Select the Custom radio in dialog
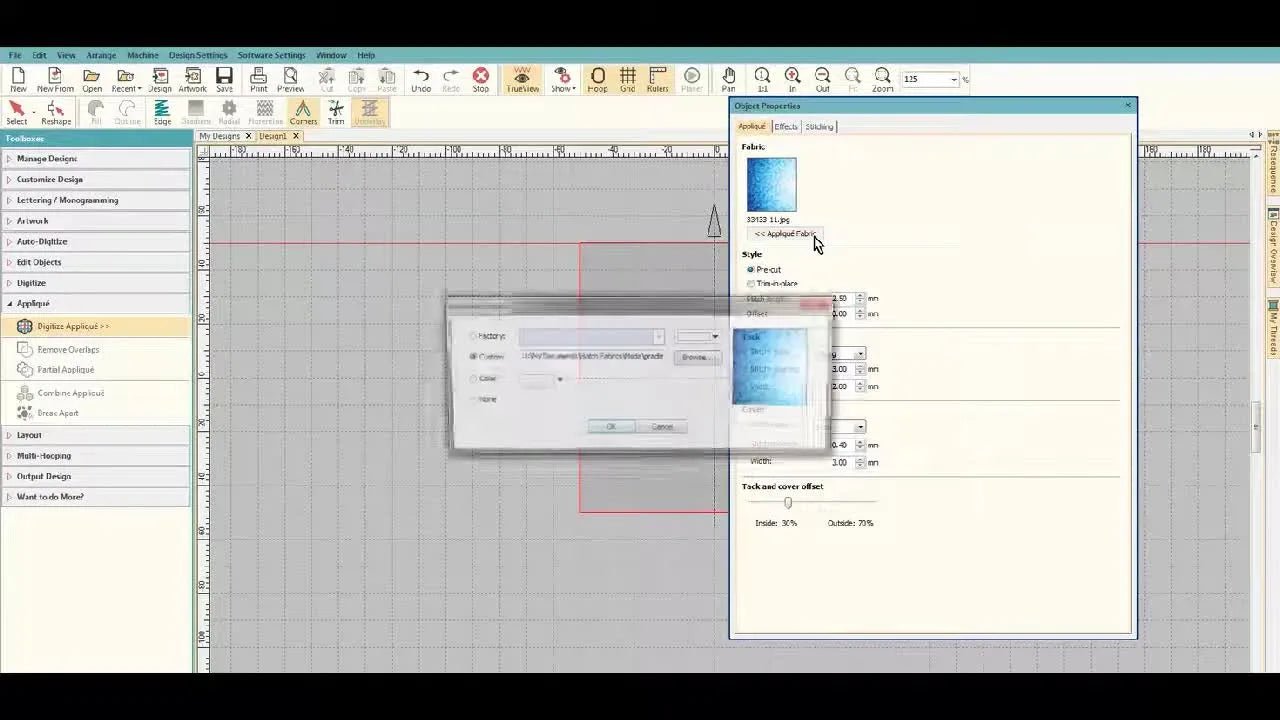 (x=473, y=357)
